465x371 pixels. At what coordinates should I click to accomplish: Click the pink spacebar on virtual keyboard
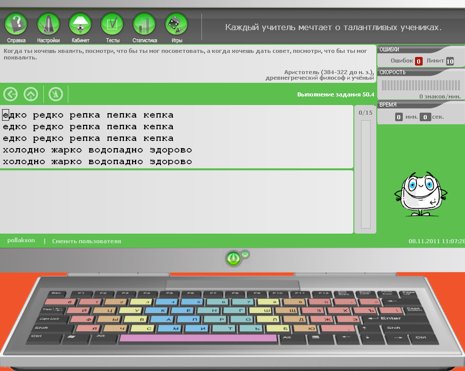click(199, 339)
